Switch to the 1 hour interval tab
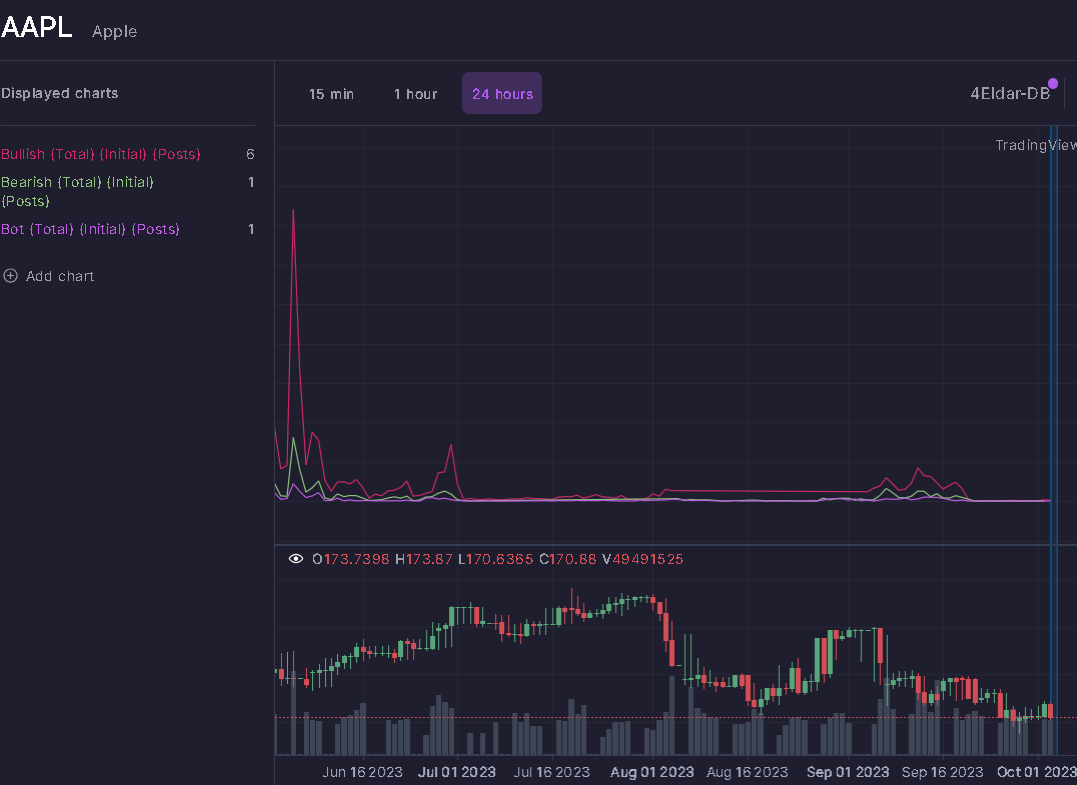Image resolution: width=1077 pixels, height=785 pixels. pos(415,94)
